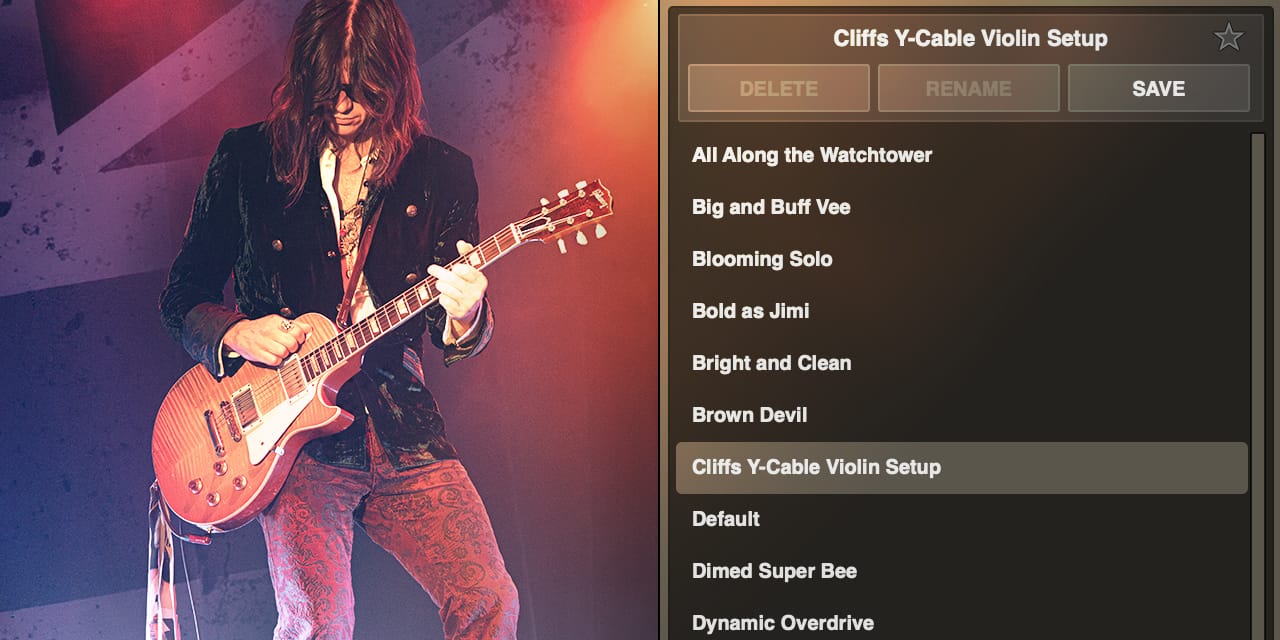
Task: Click the RENAME button
Action: click(x=968, y=88)
